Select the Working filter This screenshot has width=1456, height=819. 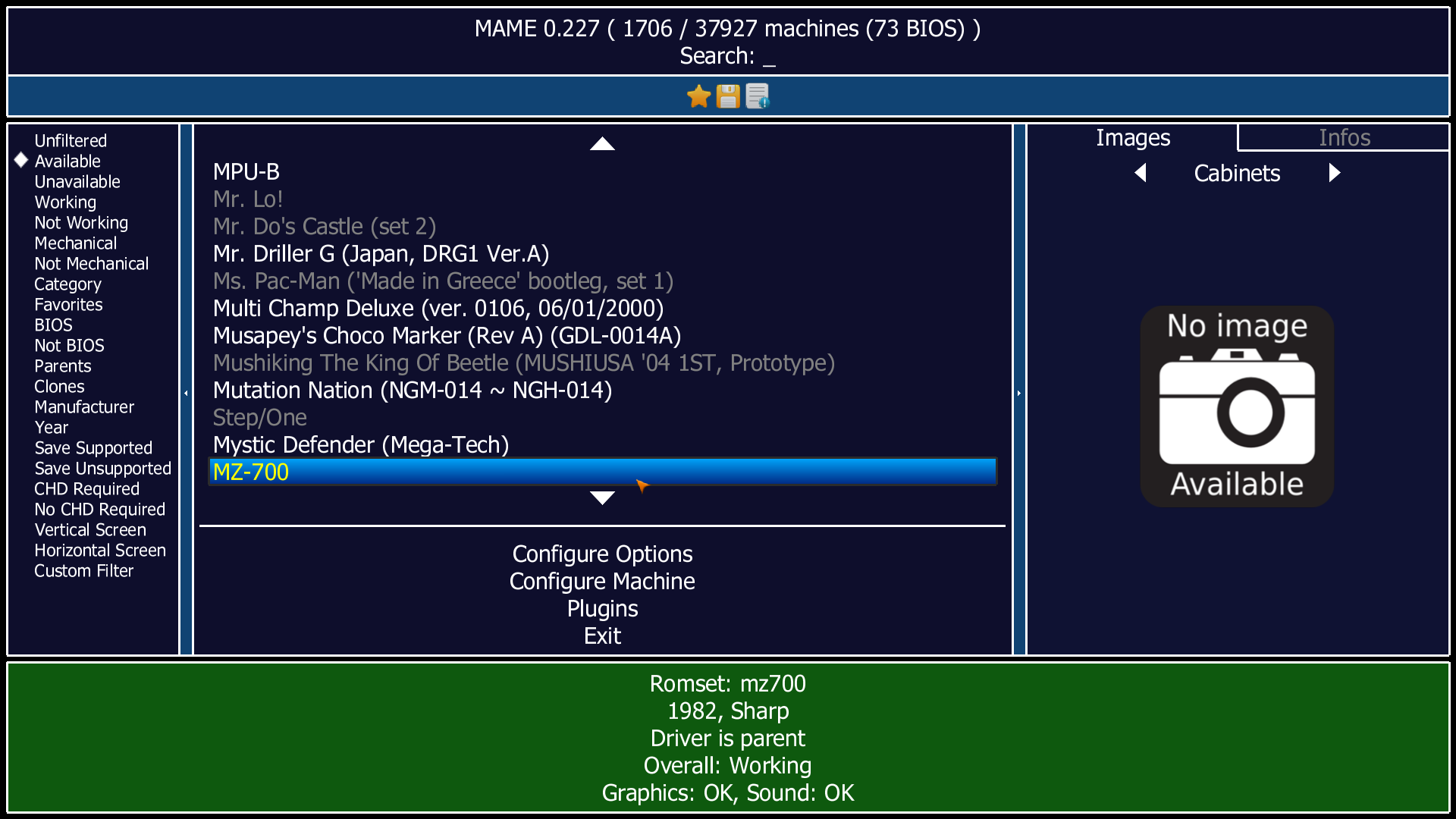tap(65, 202)
